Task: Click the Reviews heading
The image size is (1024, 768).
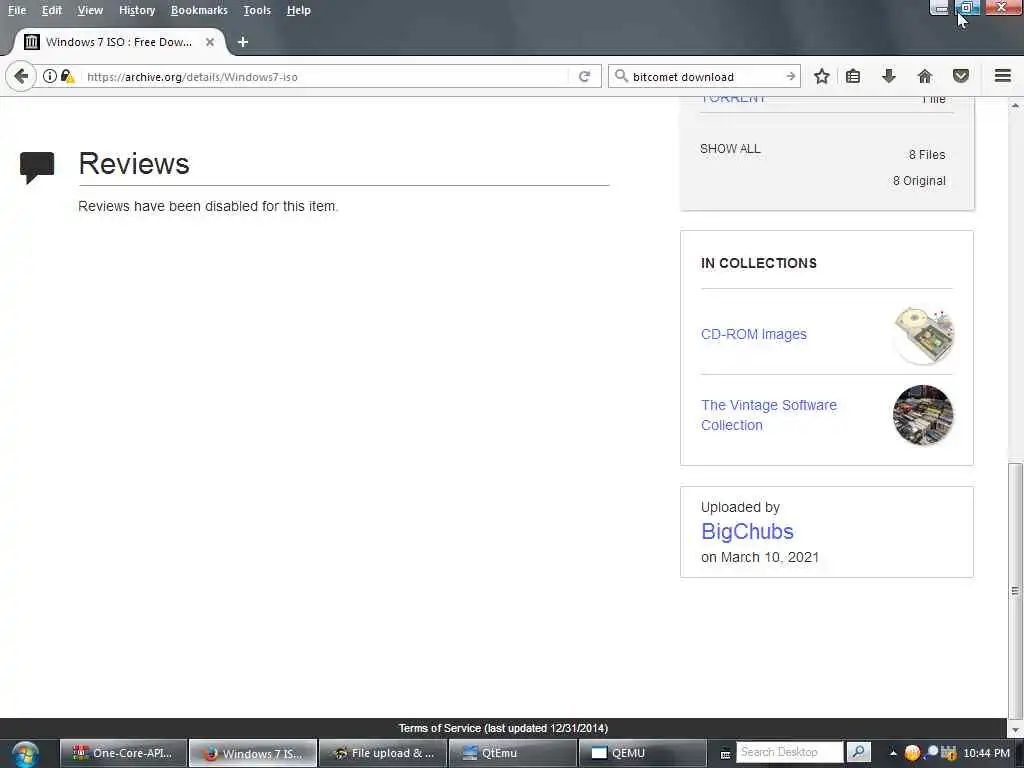Action: pyautogui.click(x=134, y=163)
